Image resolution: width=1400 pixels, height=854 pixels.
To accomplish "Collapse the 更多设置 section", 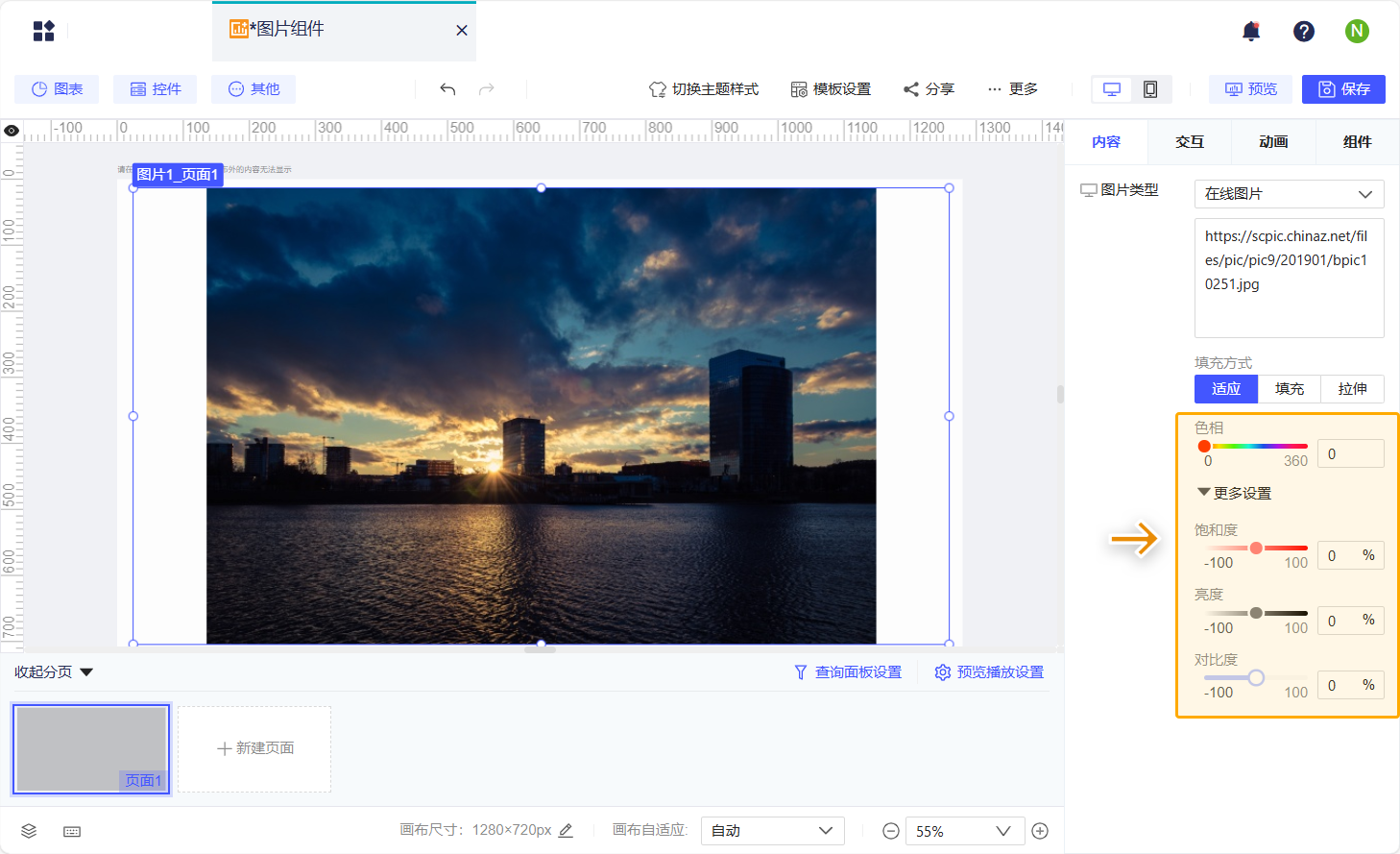I will click(1234, 493).
